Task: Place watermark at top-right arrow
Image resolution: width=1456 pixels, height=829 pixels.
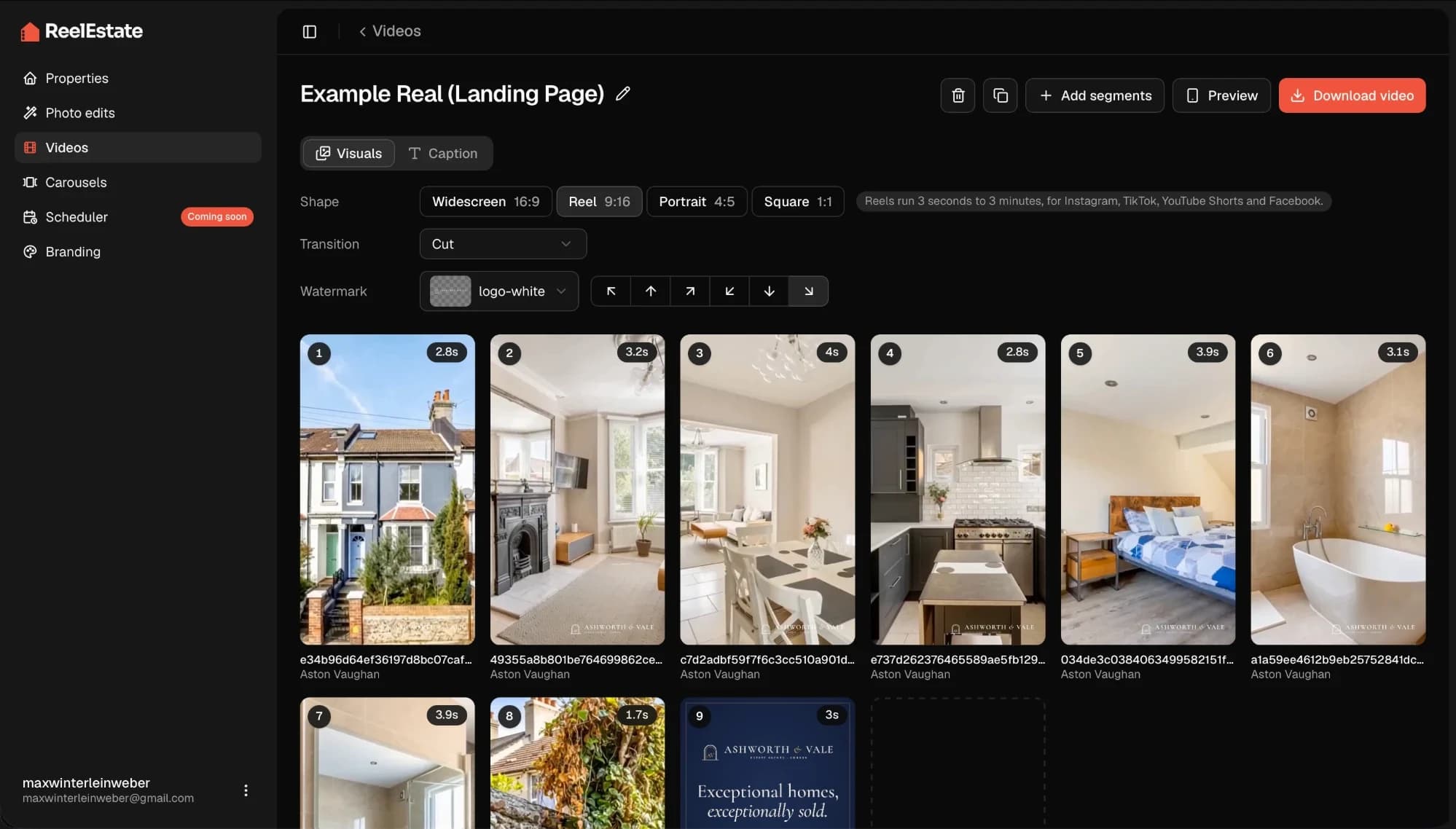Action: coord(689,291)
